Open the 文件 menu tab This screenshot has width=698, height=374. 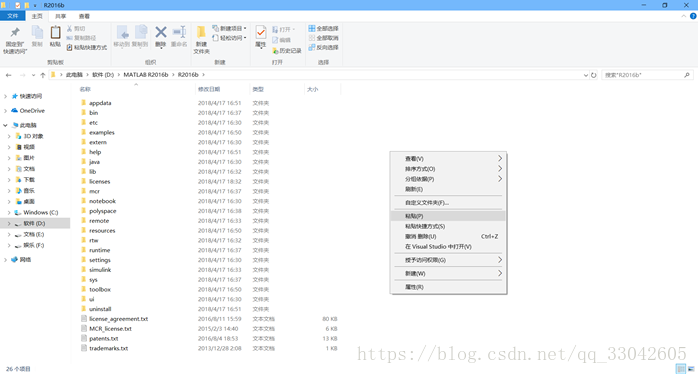click(13, 16)
